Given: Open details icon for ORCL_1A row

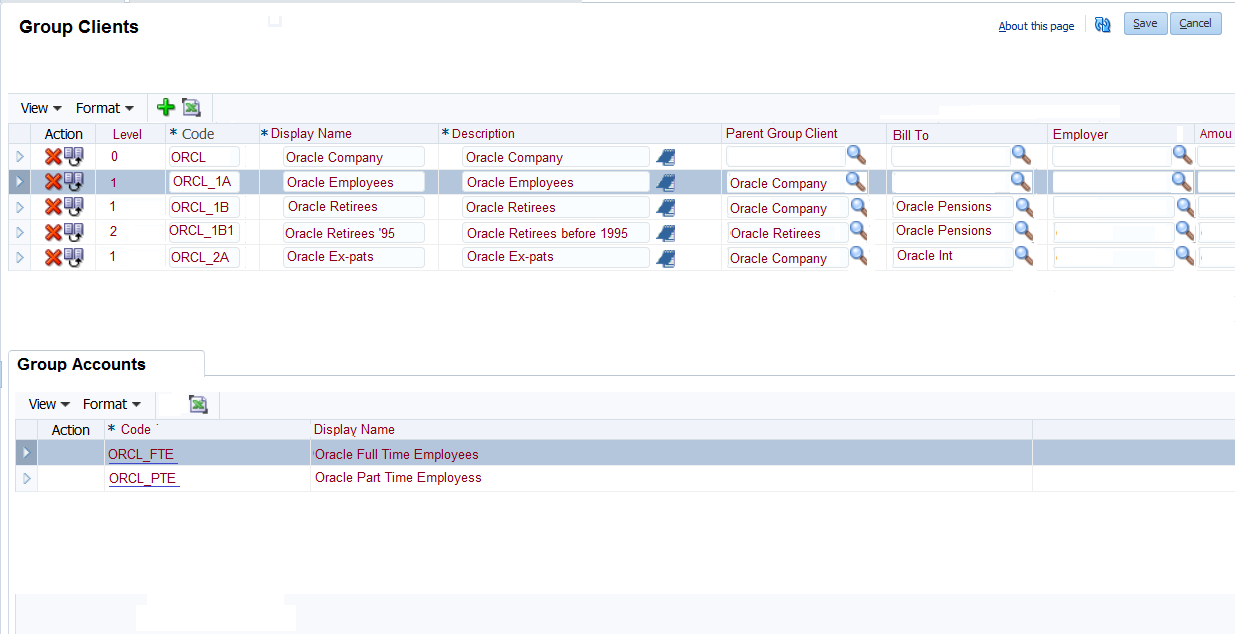Looking at the screenshot, I should click(74, 181).
